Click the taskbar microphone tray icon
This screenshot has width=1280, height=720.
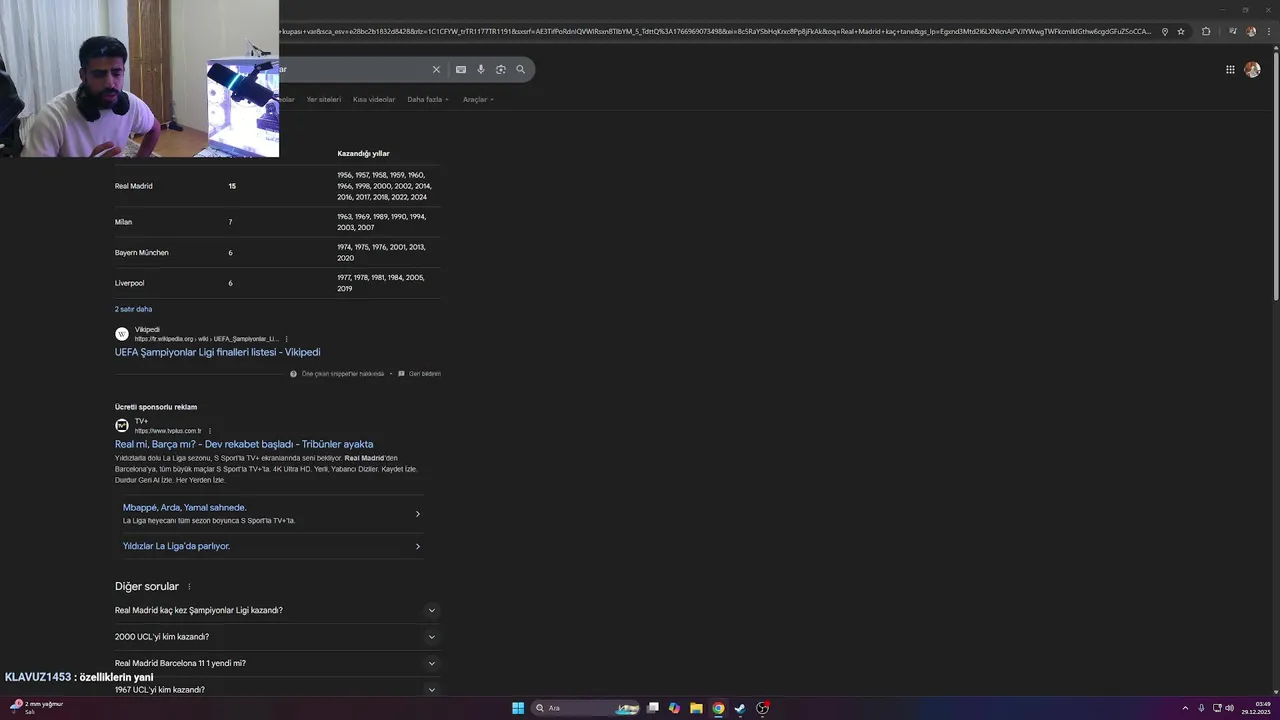pos(1201,708)
